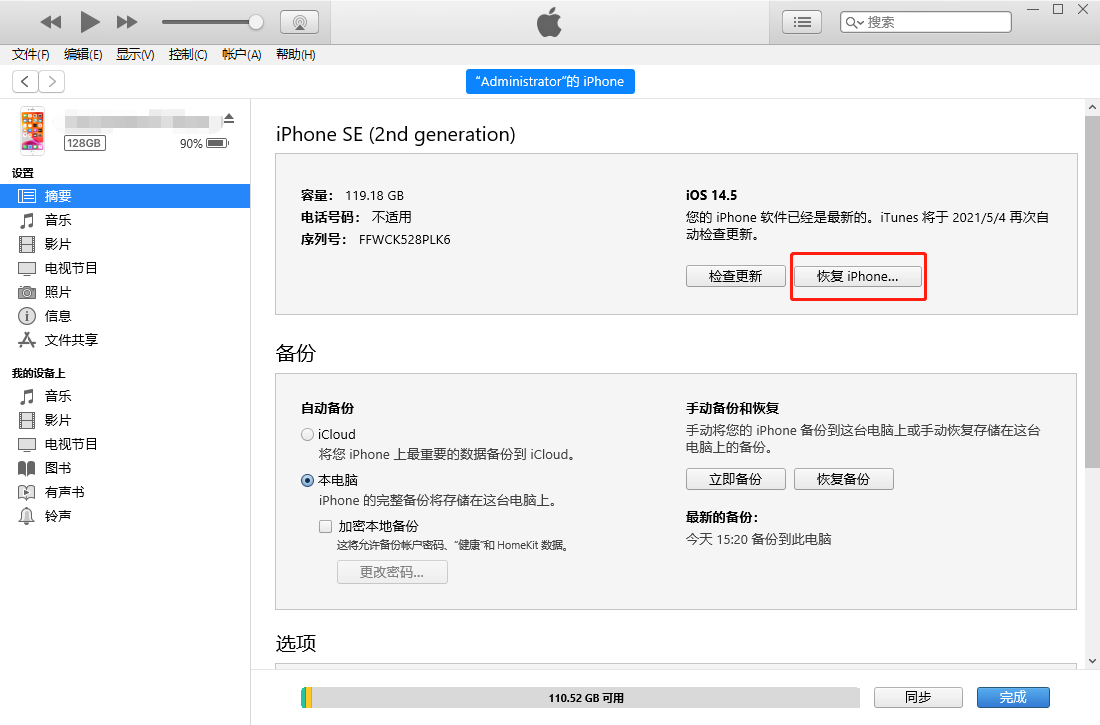Open the 帐户(A) menu
The width and height of the screenshot is (1100, 725).
click(241, 55)
